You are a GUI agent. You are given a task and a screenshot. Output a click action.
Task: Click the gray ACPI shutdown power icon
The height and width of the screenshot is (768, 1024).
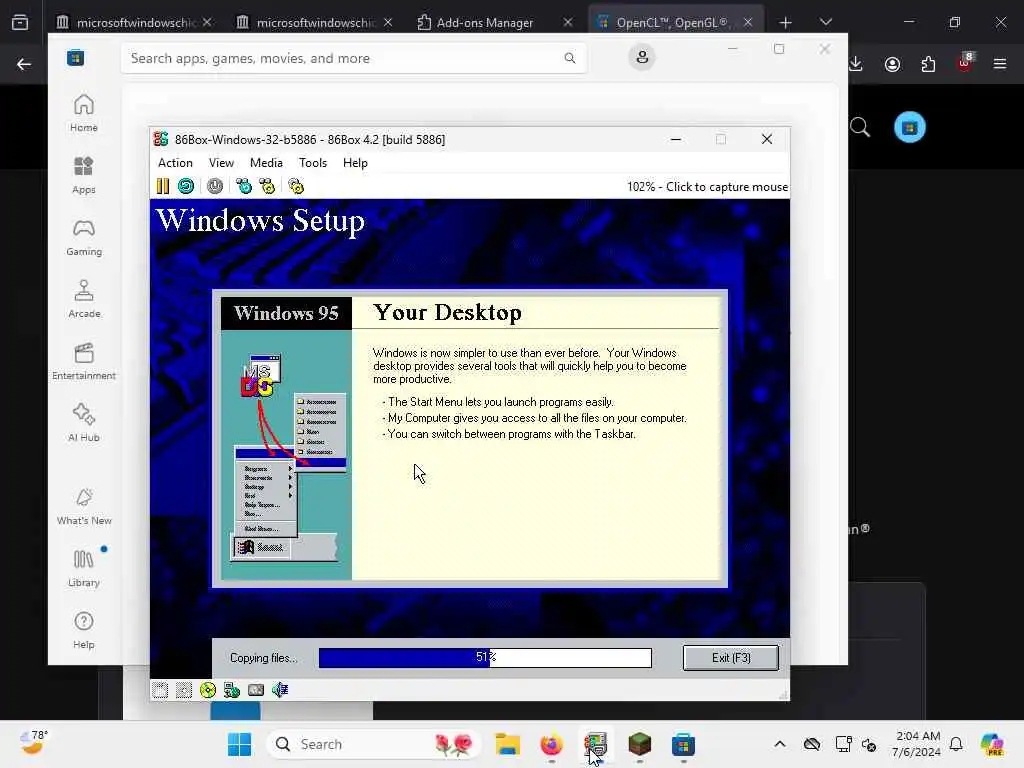[215, 186]
